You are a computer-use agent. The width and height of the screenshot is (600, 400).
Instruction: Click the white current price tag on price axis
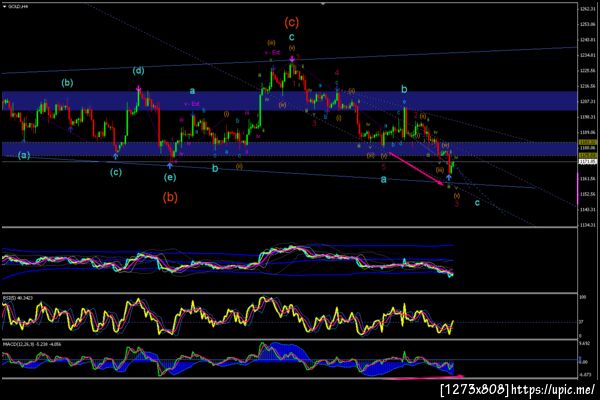click(588, 162)
